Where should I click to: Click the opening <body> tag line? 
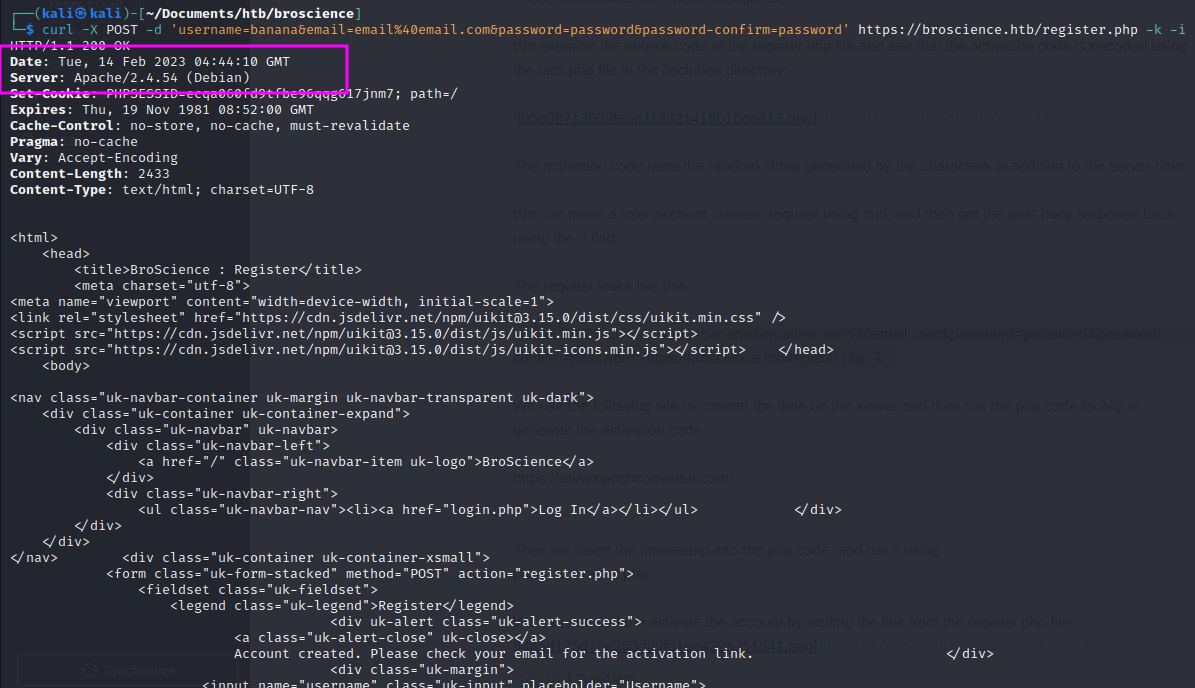66,366
